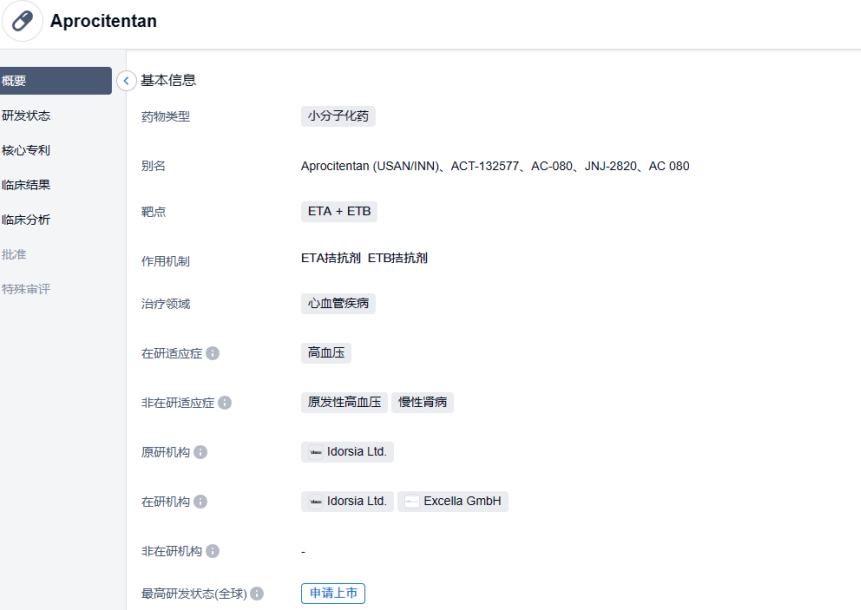Click the Excella GmbH logo icon
861x610 pixels.
[x=412, y=502]
